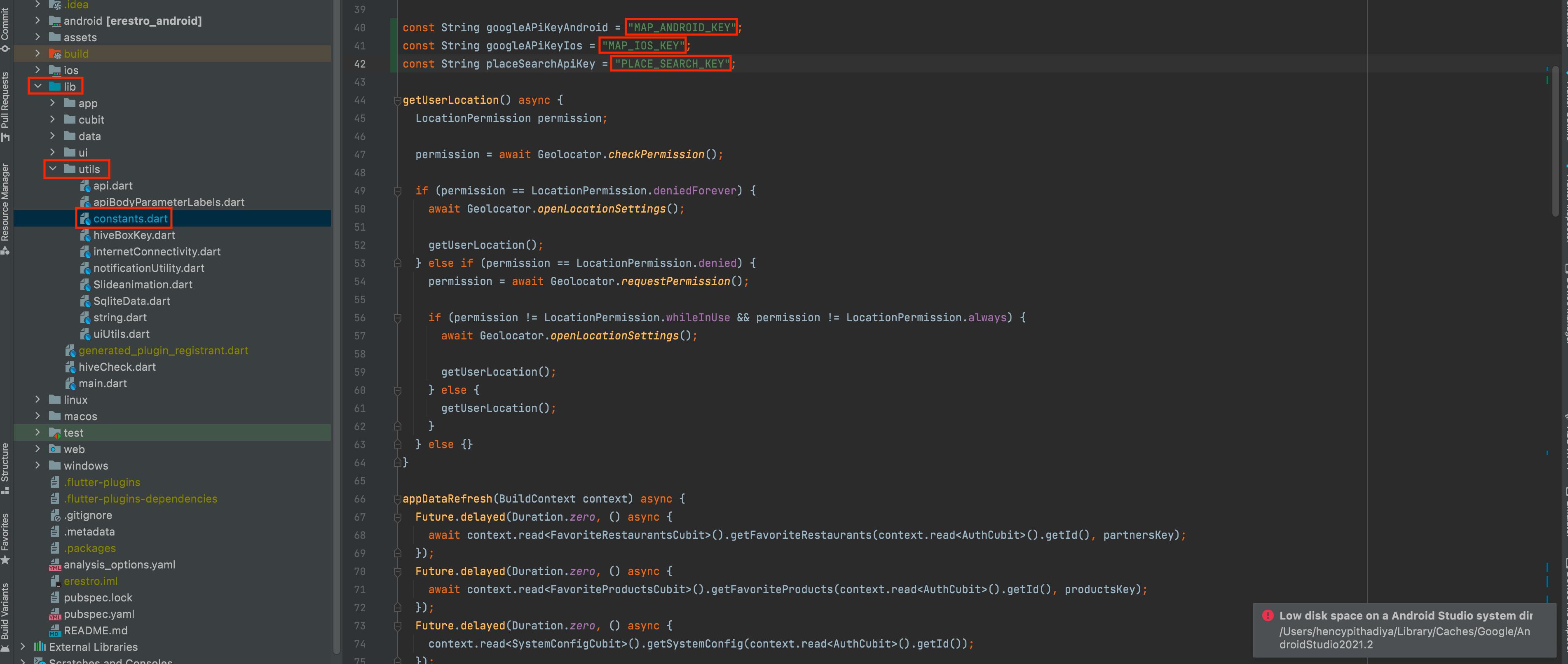The image size is (1568, 664).
Task: Click "MAP_ANDROID_KEY" string on line 40
Action: click(681, 27)
